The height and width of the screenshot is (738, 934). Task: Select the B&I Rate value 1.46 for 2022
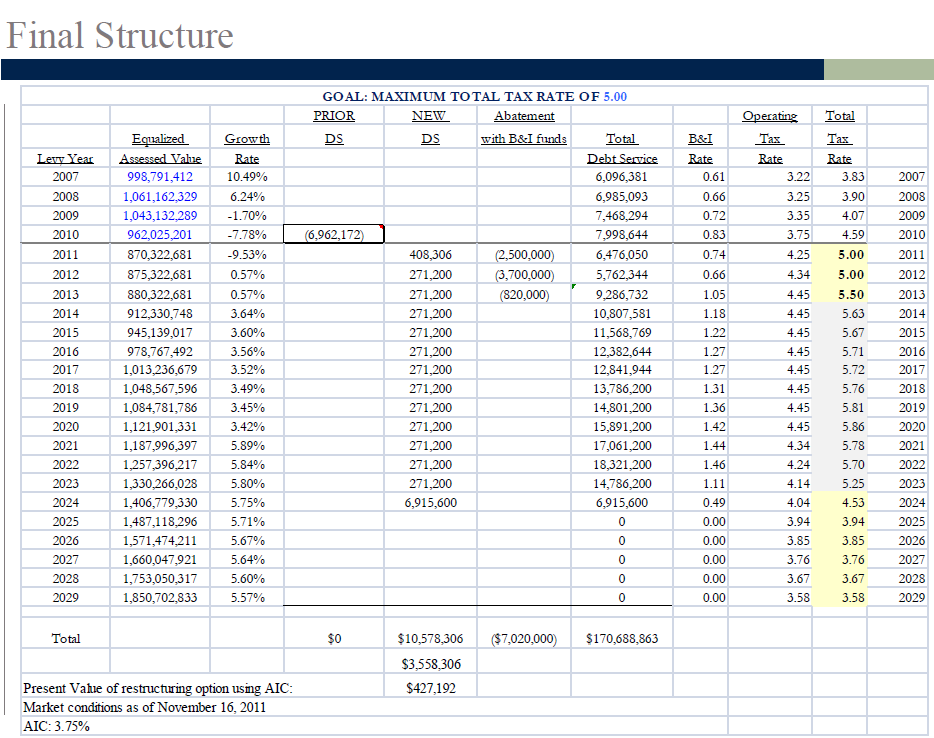point(714,465)
